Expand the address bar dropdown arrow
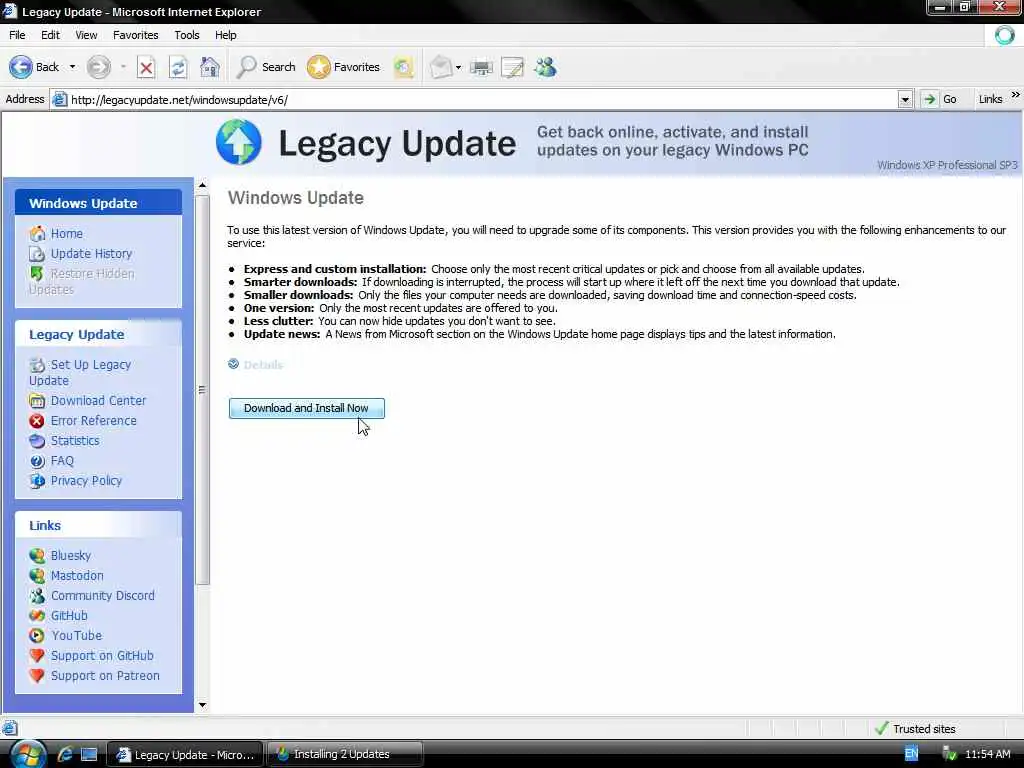Image resolution: width=1024 pixels, height=768 pixels. click(905, 100)
